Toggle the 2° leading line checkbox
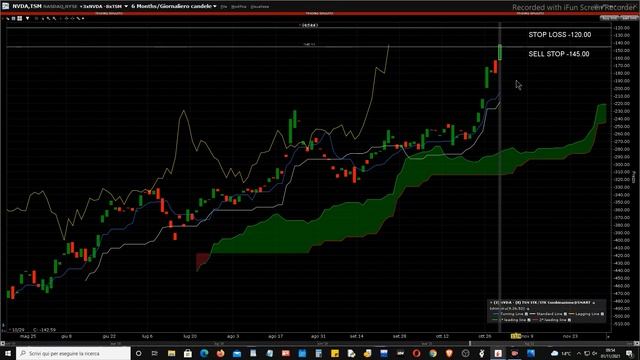Screen dimensions: 640x360 (569, 320)
